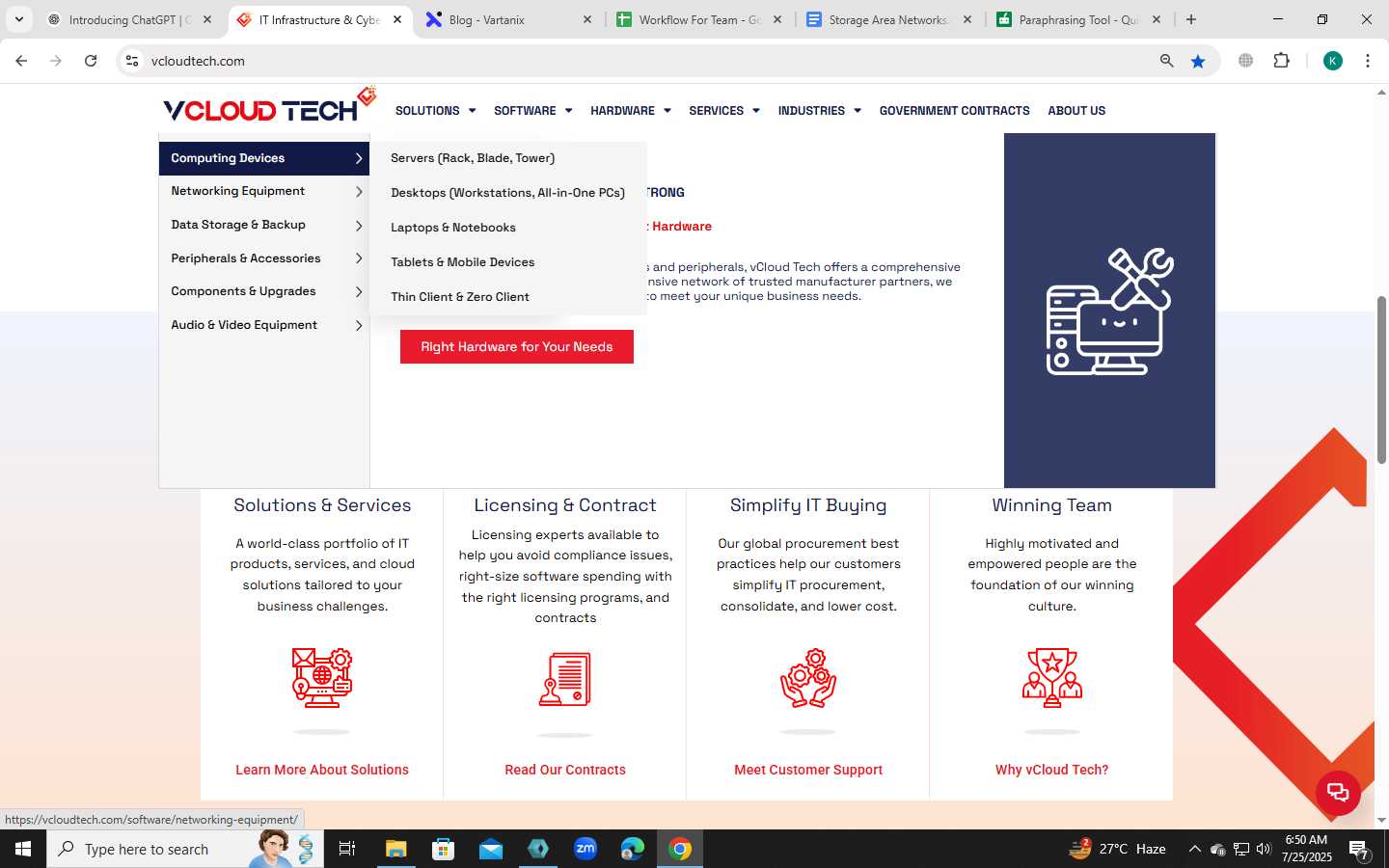
Task: Open Laptops & Notebooks item
Action: click(453, 228)
